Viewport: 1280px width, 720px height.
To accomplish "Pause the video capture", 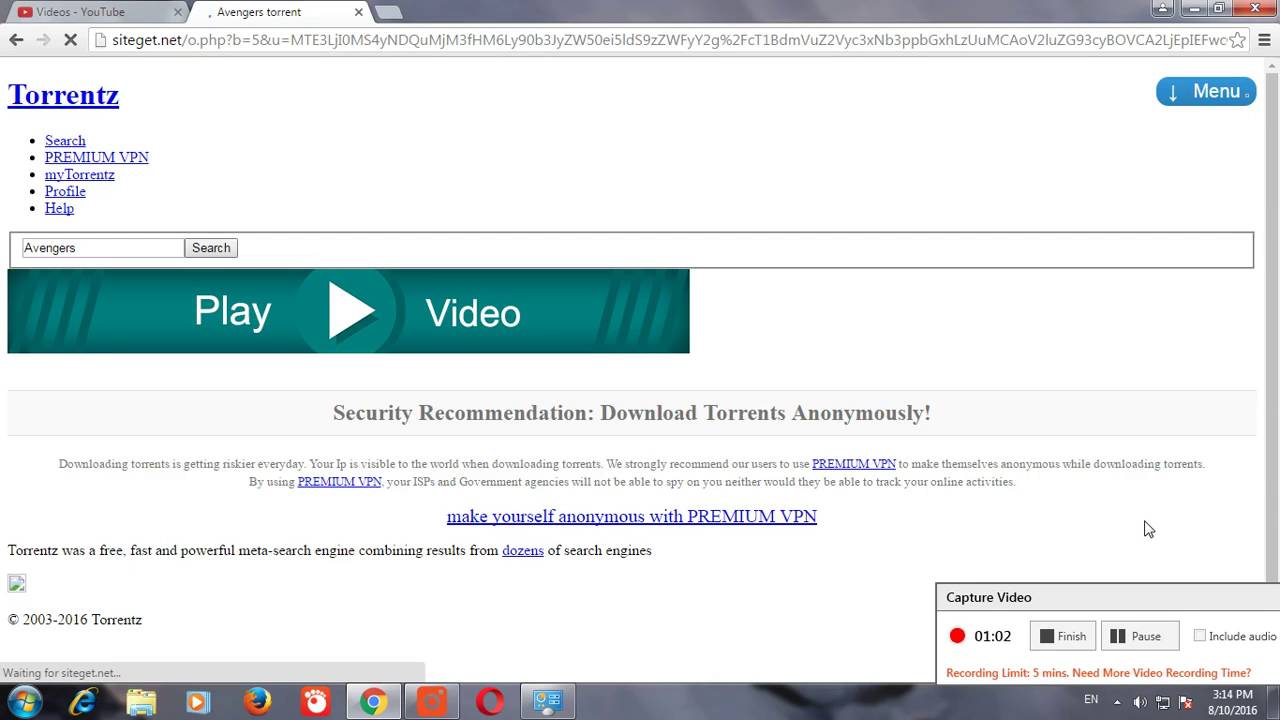I will pyautogui.click(x=1140, y=636).
